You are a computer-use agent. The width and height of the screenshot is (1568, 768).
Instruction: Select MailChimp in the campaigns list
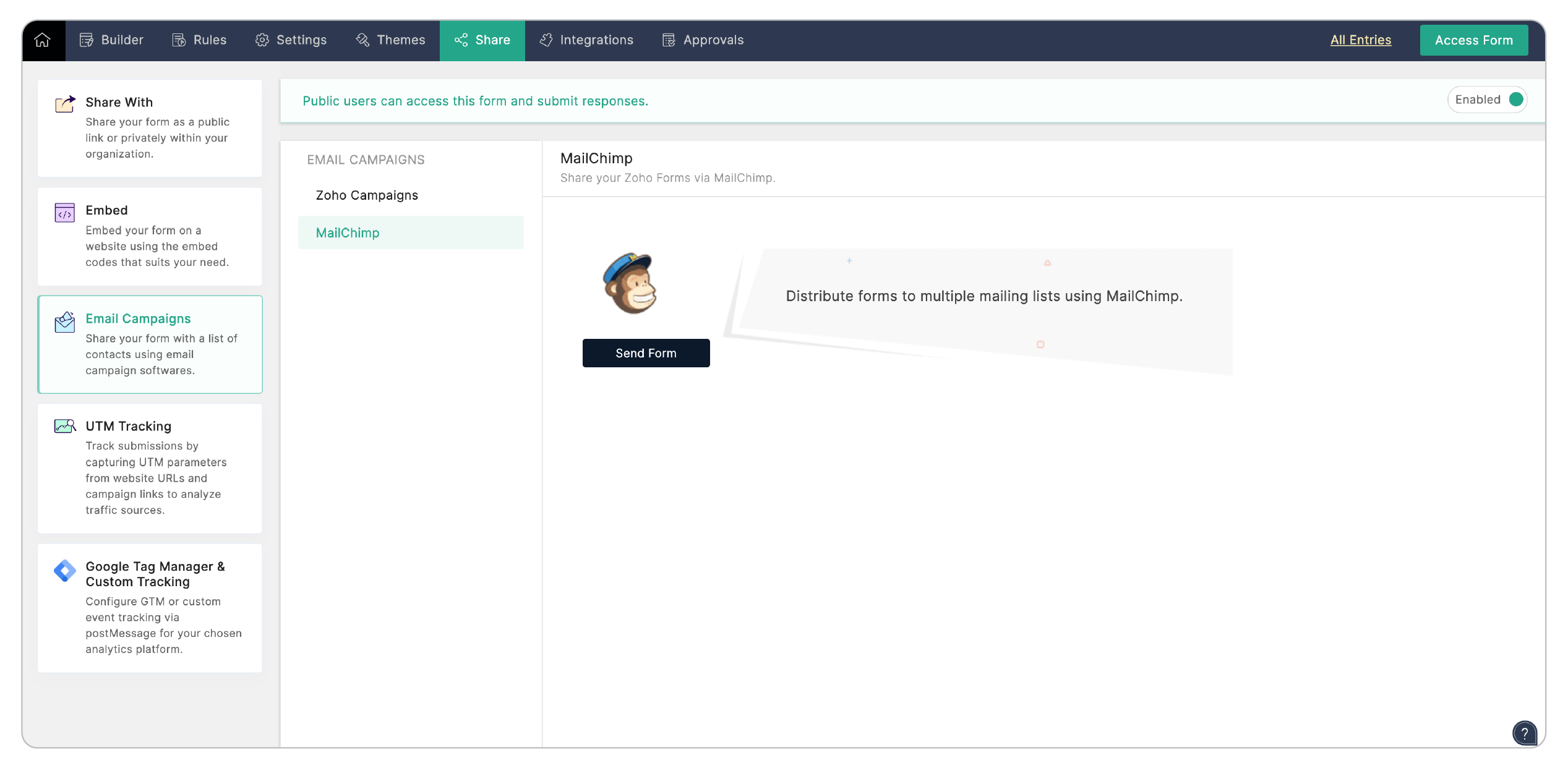(348, 233)
